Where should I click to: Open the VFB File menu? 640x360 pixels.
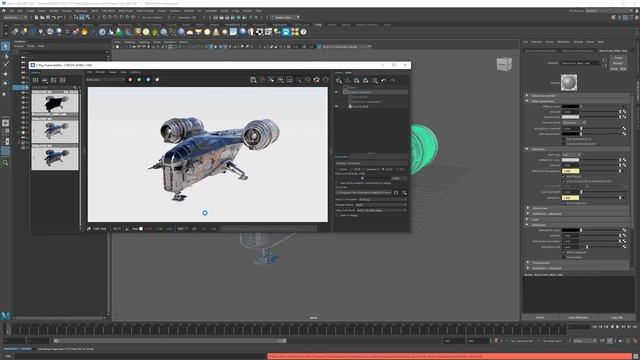point(90,72)
